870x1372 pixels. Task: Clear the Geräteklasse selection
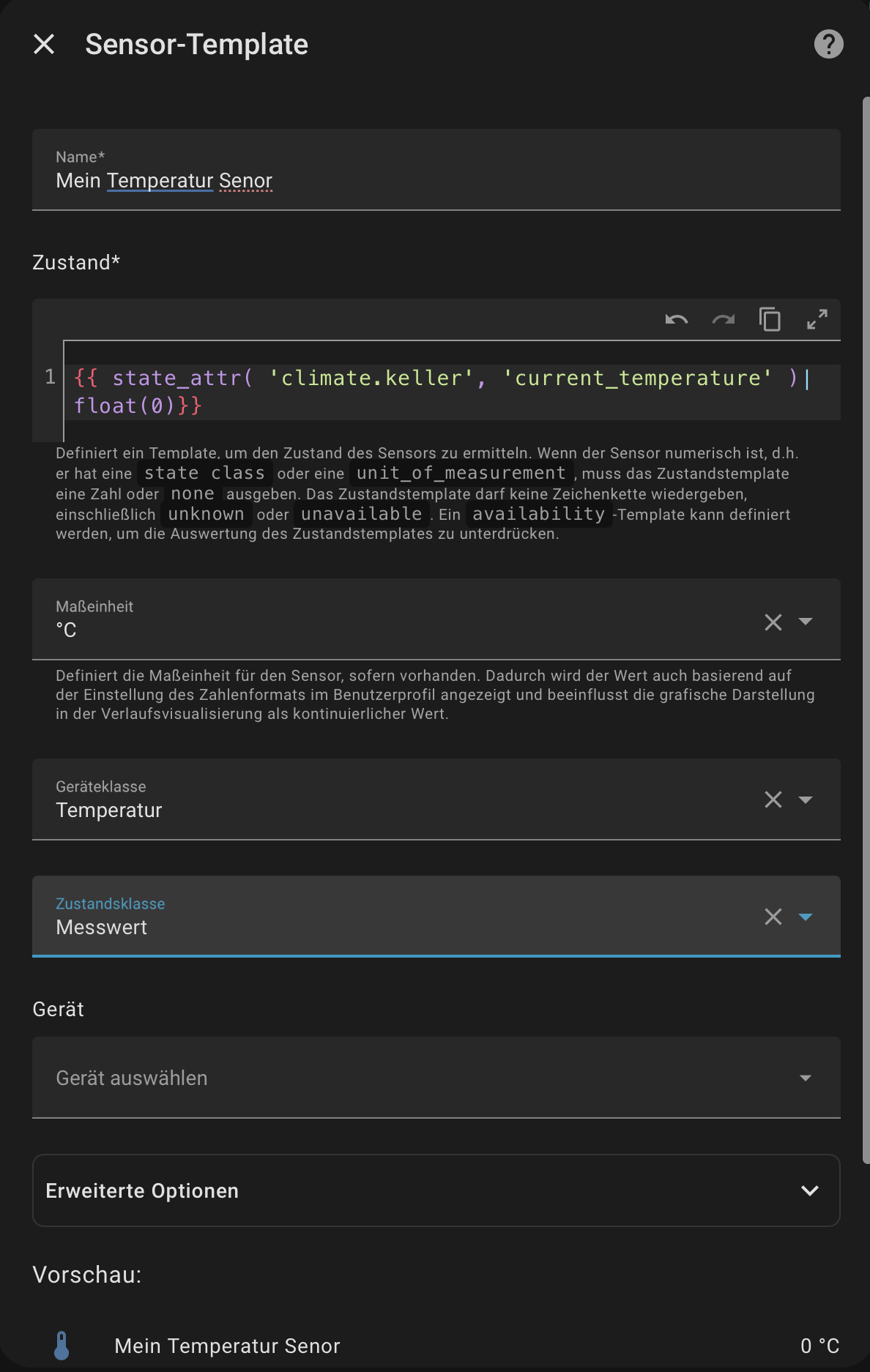(x=773, y=799)
